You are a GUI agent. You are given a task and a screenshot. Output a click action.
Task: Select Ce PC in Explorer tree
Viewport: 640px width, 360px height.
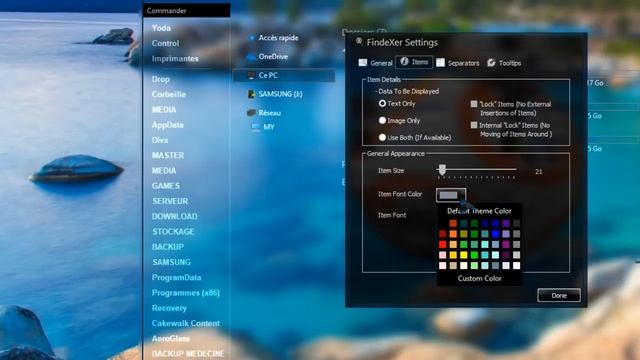tap(284, 76)
